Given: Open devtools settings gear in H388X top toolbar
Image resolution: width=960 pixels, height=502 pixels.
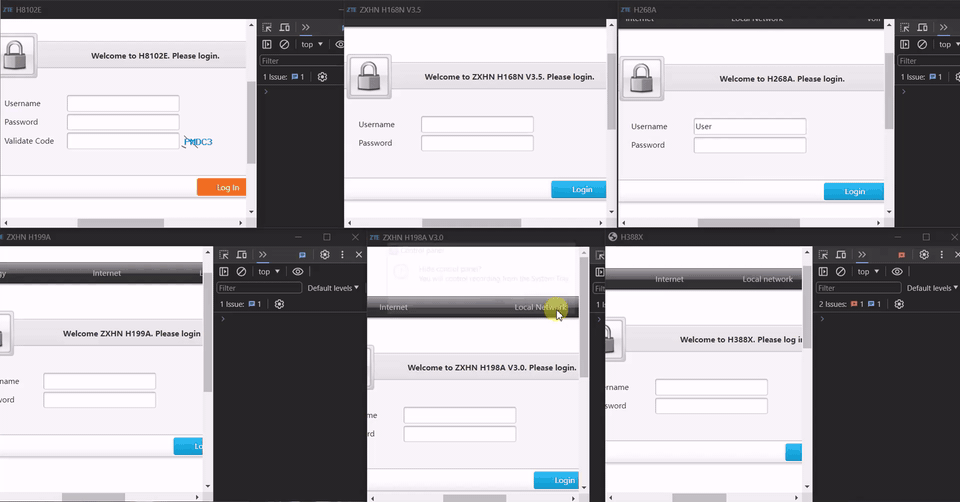Looking at the screenshot, I should [x=924, y=255].
